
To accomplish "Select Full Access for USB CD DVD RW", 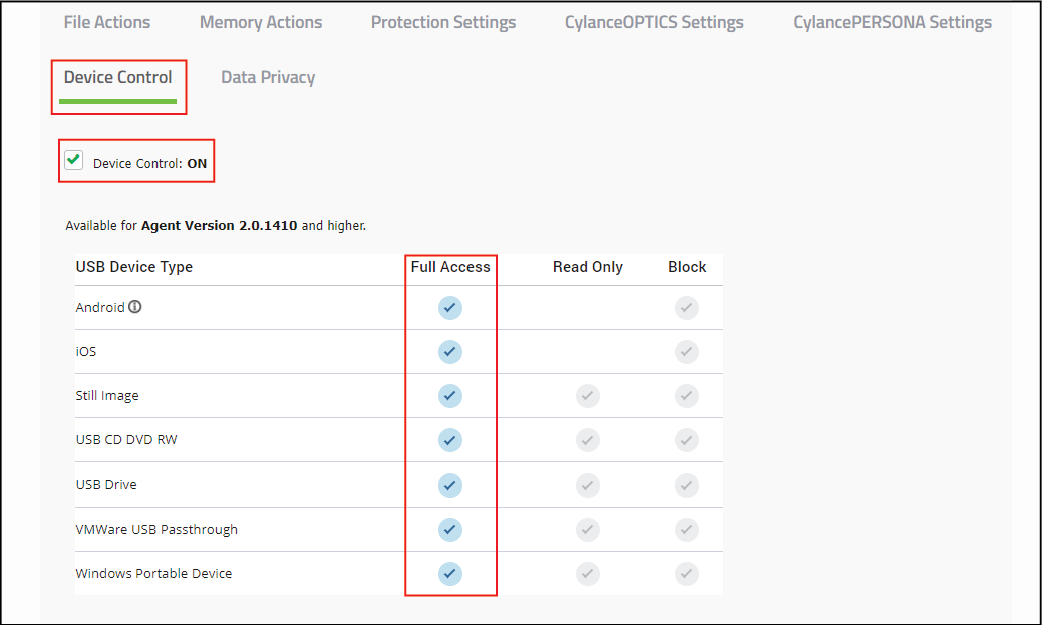I will [450, 440].
